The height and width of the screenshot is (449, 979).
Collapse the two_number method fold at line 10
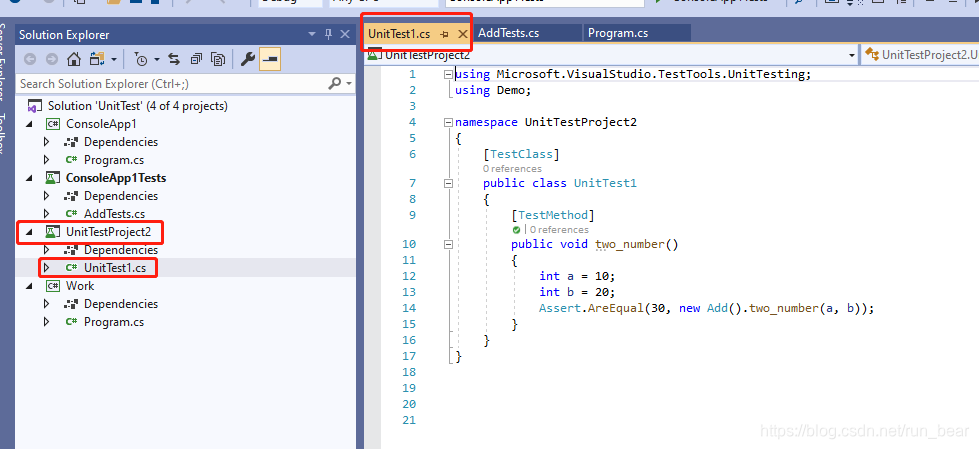click(448, 245)
